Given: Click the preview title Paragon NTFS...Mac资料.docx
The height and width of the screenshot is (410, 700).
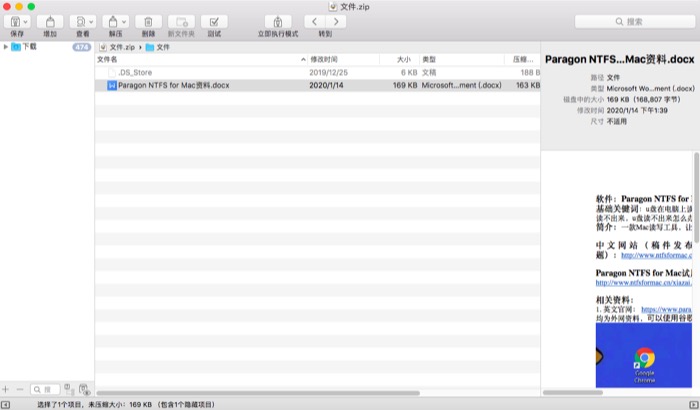Looking at the screenshot, I should point(620,59).
